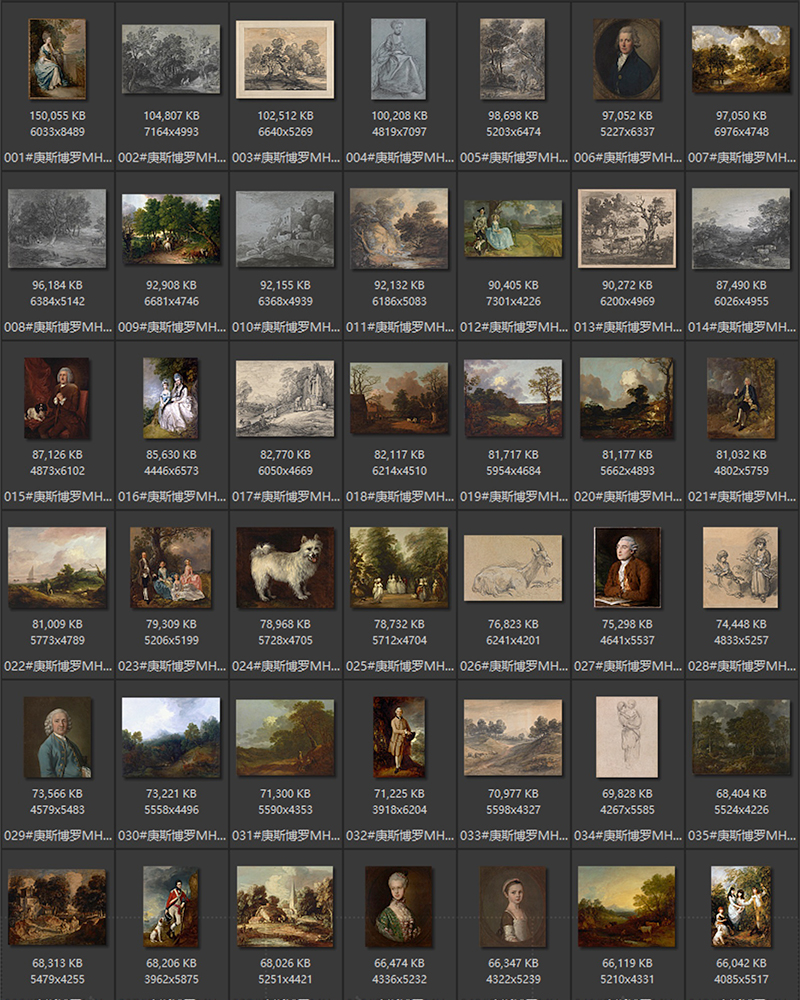This screenshot has width=800, height=1000.
Task: Click the filename label under thumbnail 001
Action: pos(57,155)
